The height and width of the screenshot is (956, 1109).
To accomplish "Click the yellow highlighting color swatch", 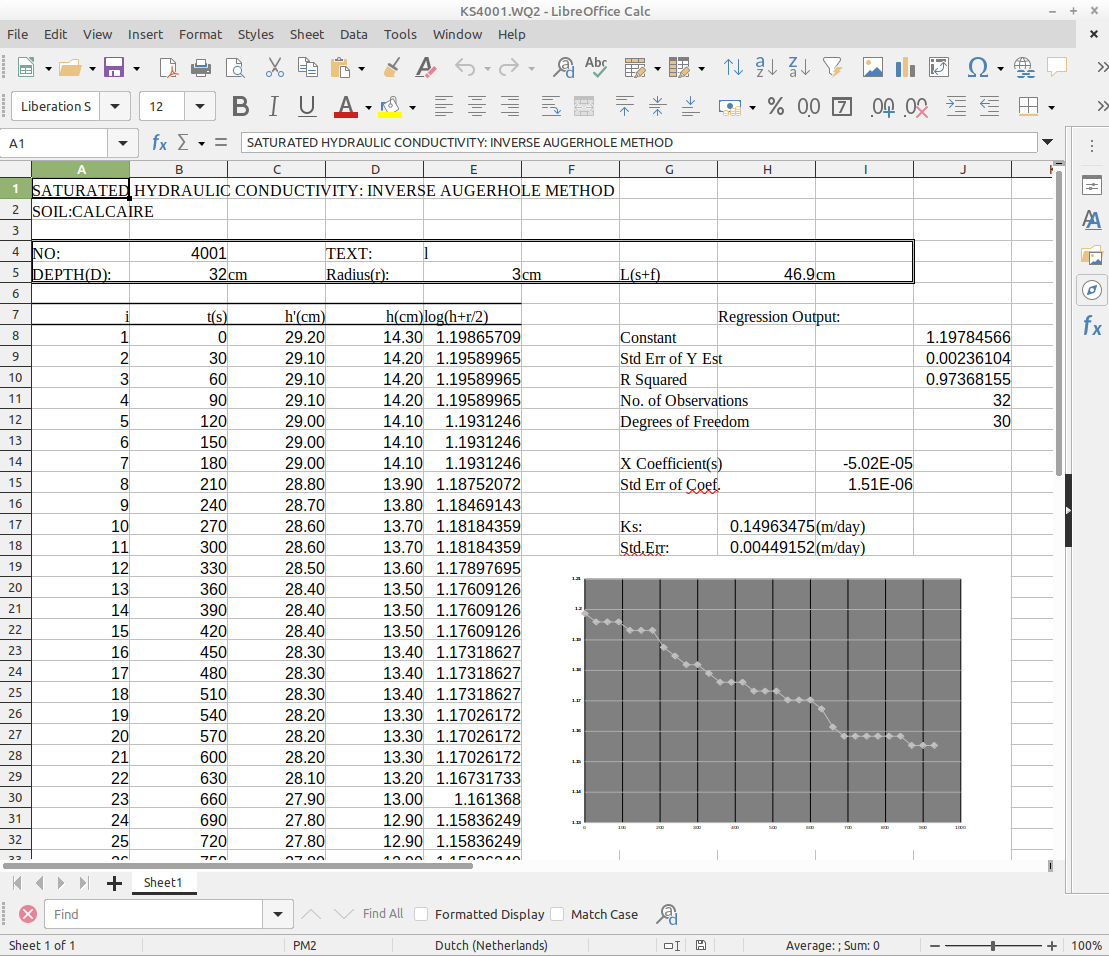I will 390,107.
